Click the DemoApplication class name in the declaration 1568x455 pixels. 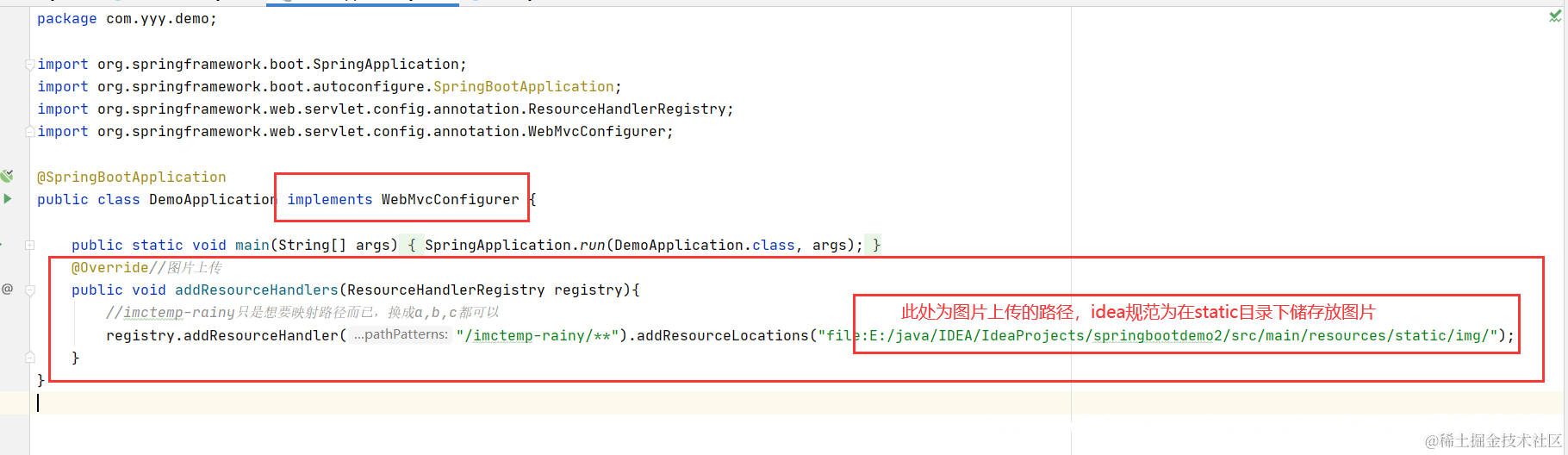213,199
